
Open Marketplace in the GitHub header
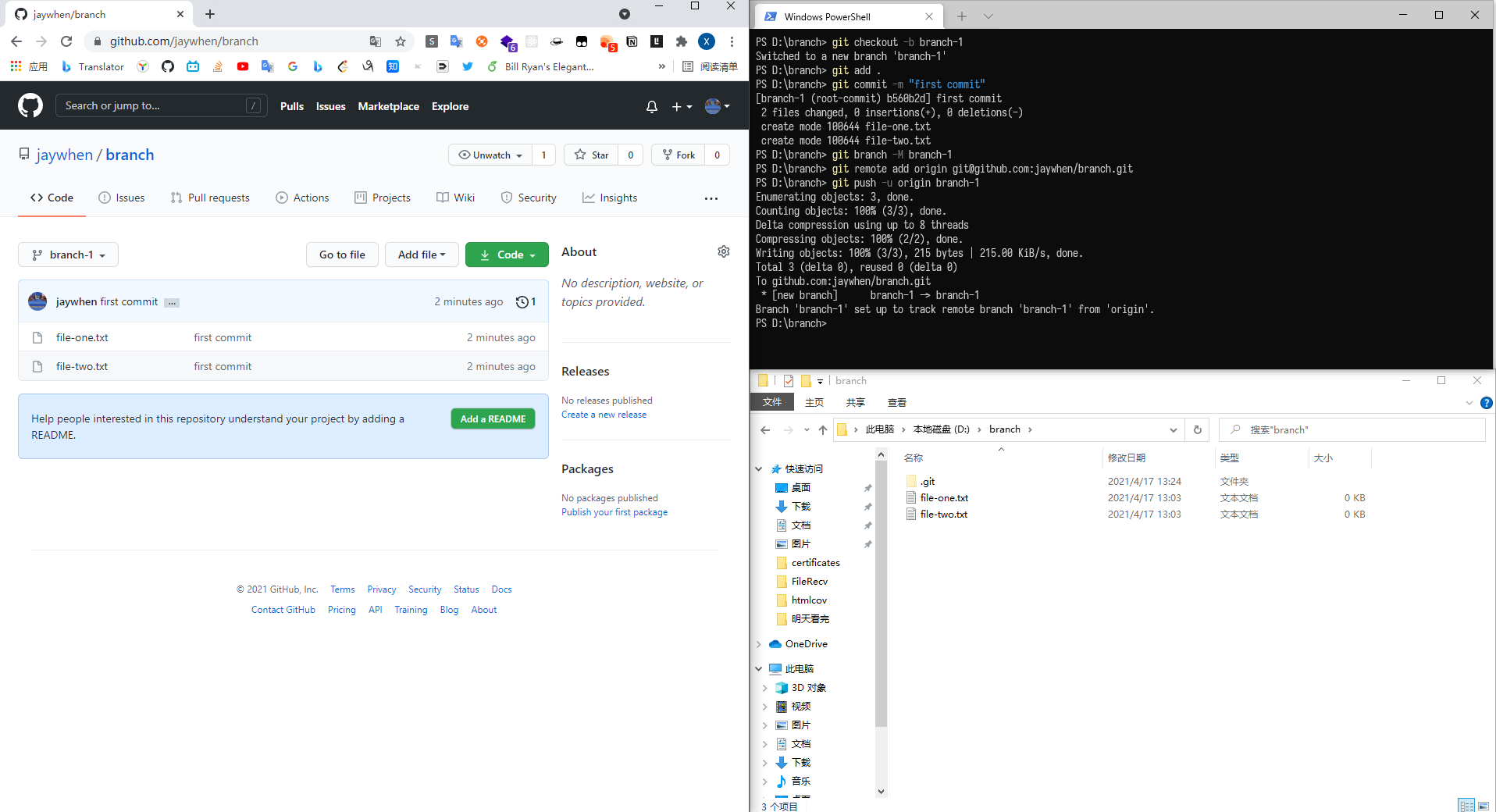(388, 106)
